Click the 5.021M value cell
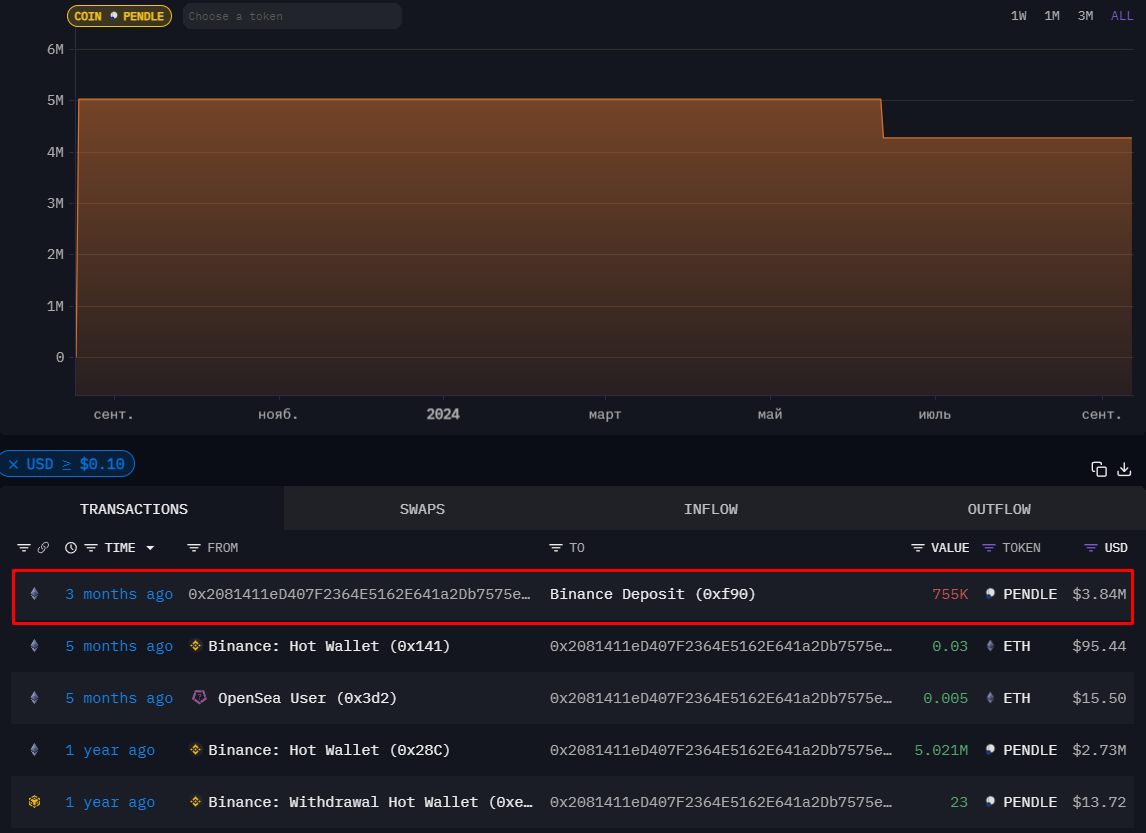The height and width of the screenshot is (833, 1146). 941,750
